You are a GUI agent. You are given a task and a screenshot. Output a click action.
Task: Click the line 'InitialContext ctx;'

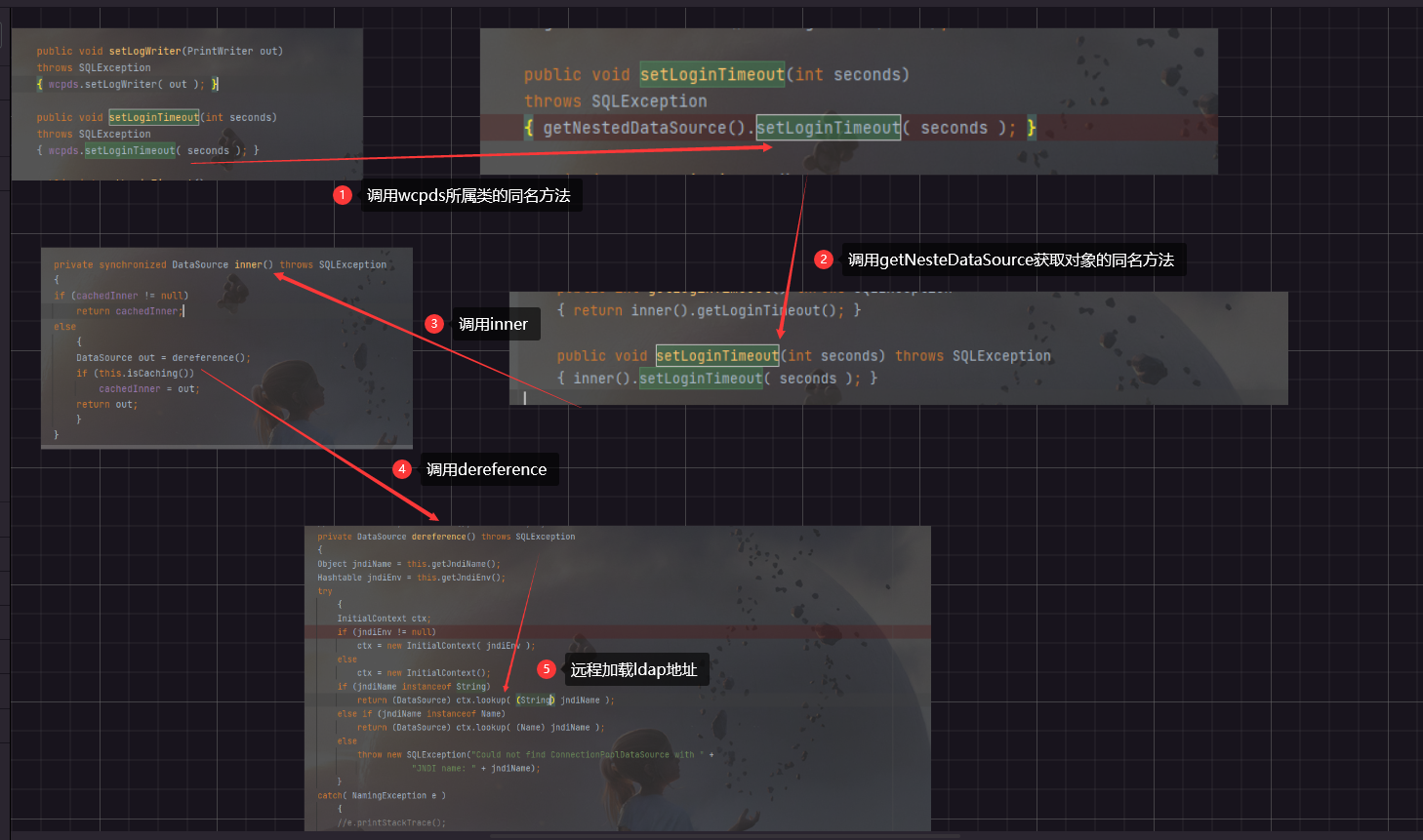click(x=384, y=619)
